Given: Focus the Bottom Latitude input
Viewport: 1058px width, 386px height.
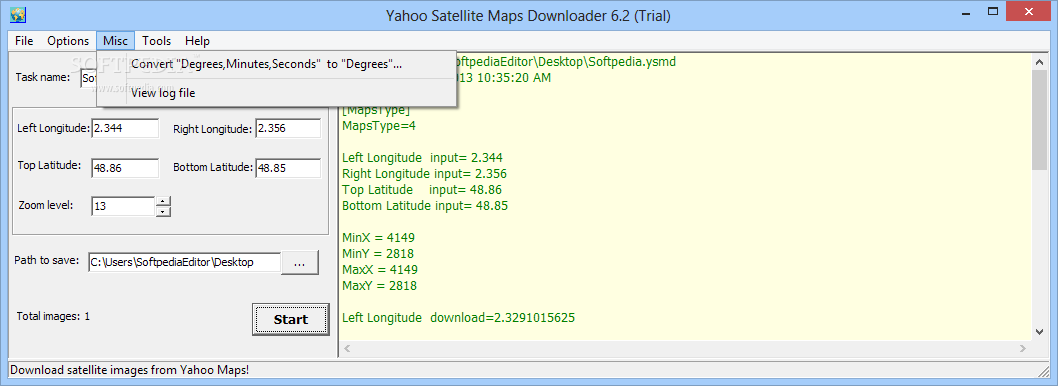Looking at the screenshot, I should (x=287, y=168).
